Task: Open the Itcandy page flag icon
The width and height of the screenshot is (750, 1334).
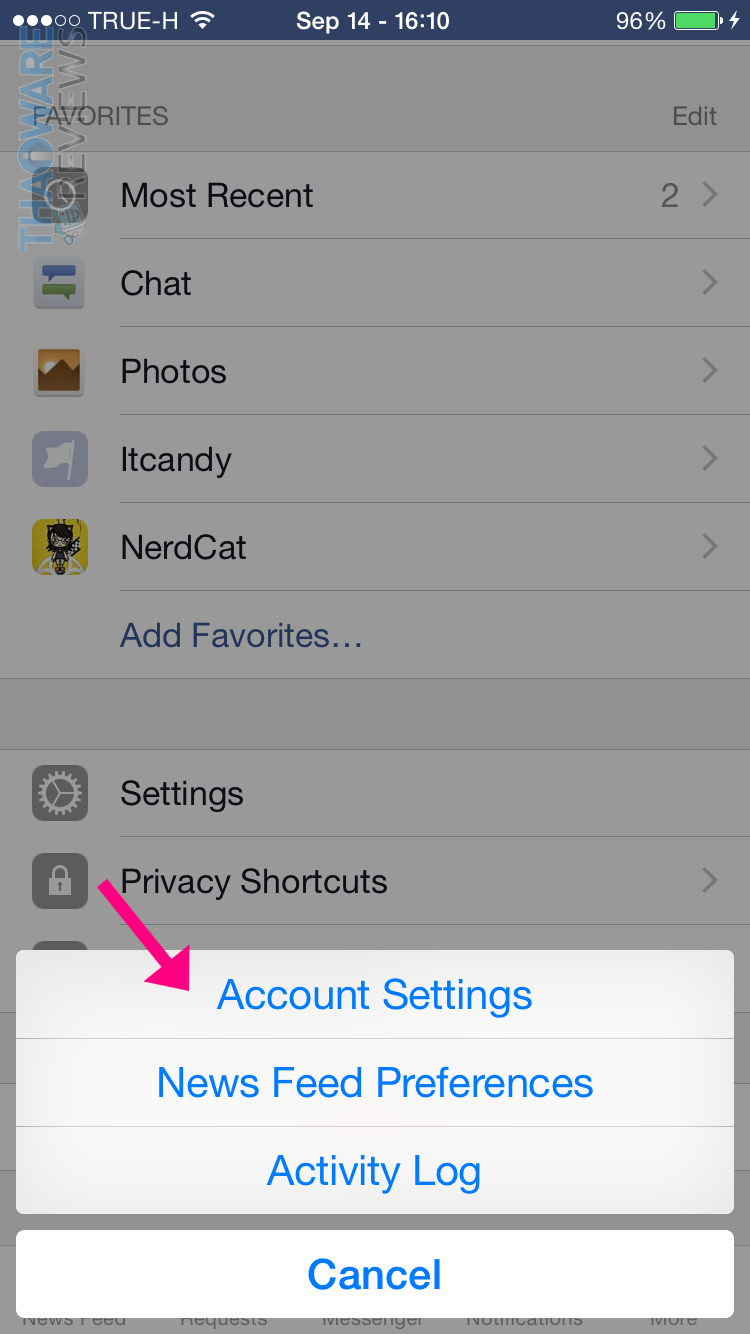Action: (60, 459)
